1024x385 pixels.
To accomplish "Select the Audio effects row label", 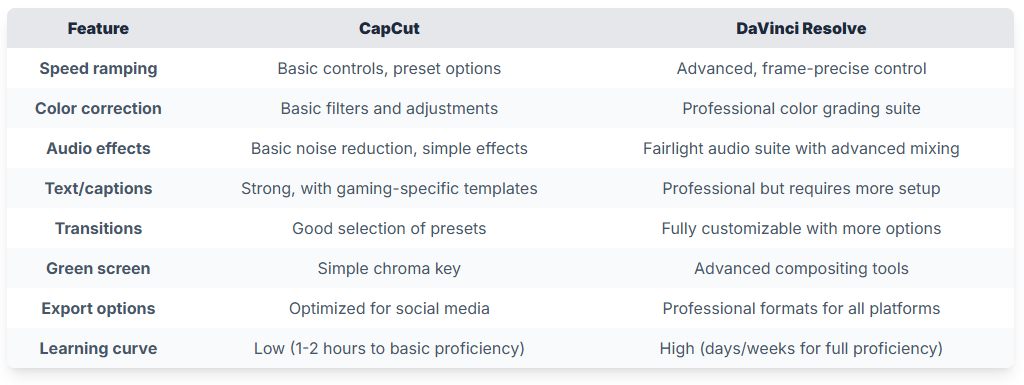I will (x=98, y=148).
